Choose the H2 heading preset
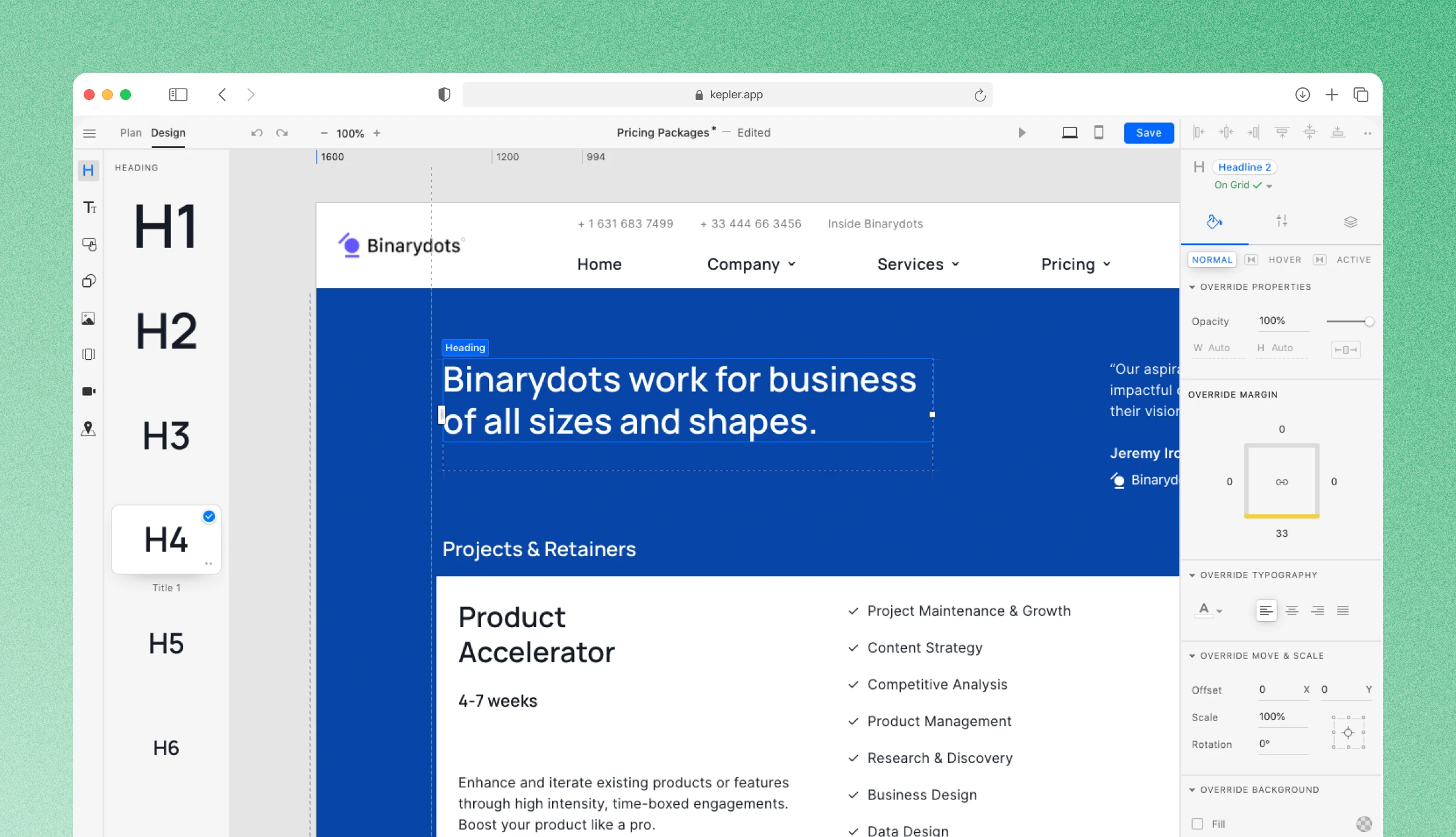The height and width of the screenshot is (837, 1456). (x=166, y=331)
